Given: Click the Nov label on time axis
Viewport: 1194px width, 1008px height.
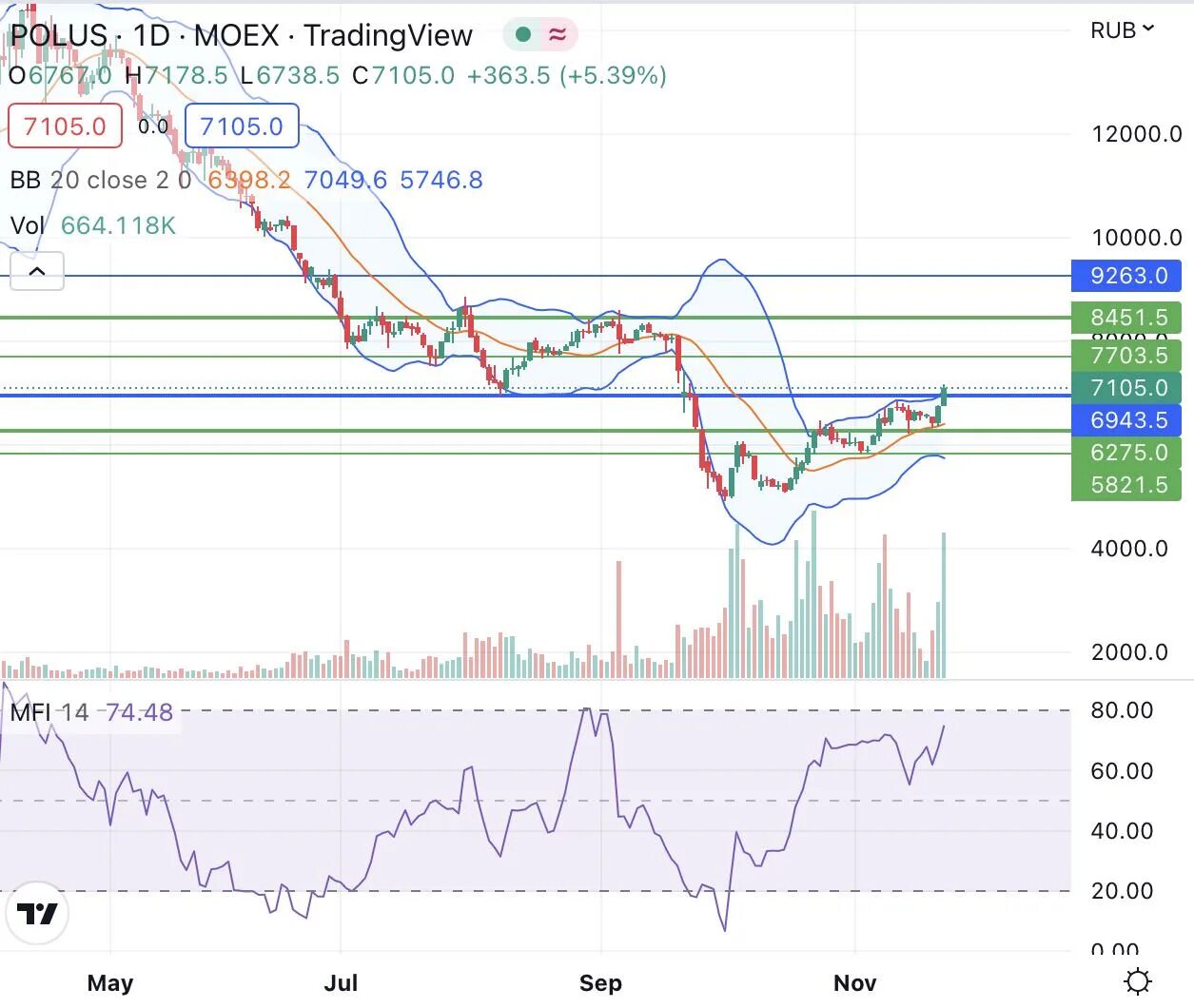Looking at the screenshot, I should 854,983.
